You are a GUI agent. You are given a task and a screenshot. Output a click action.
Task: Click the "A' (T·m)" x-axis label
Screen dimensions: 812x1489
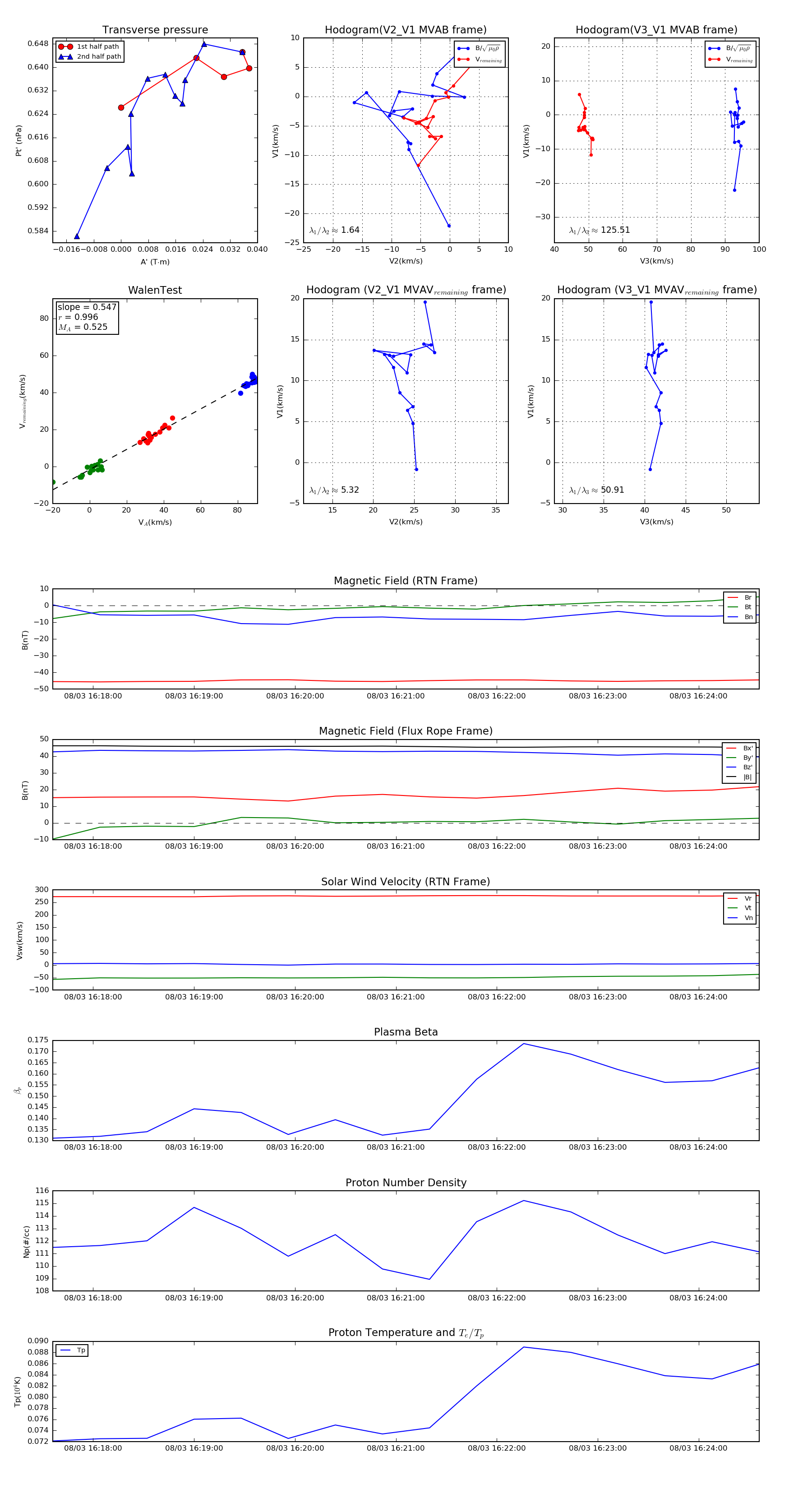[x=155, y=262]
